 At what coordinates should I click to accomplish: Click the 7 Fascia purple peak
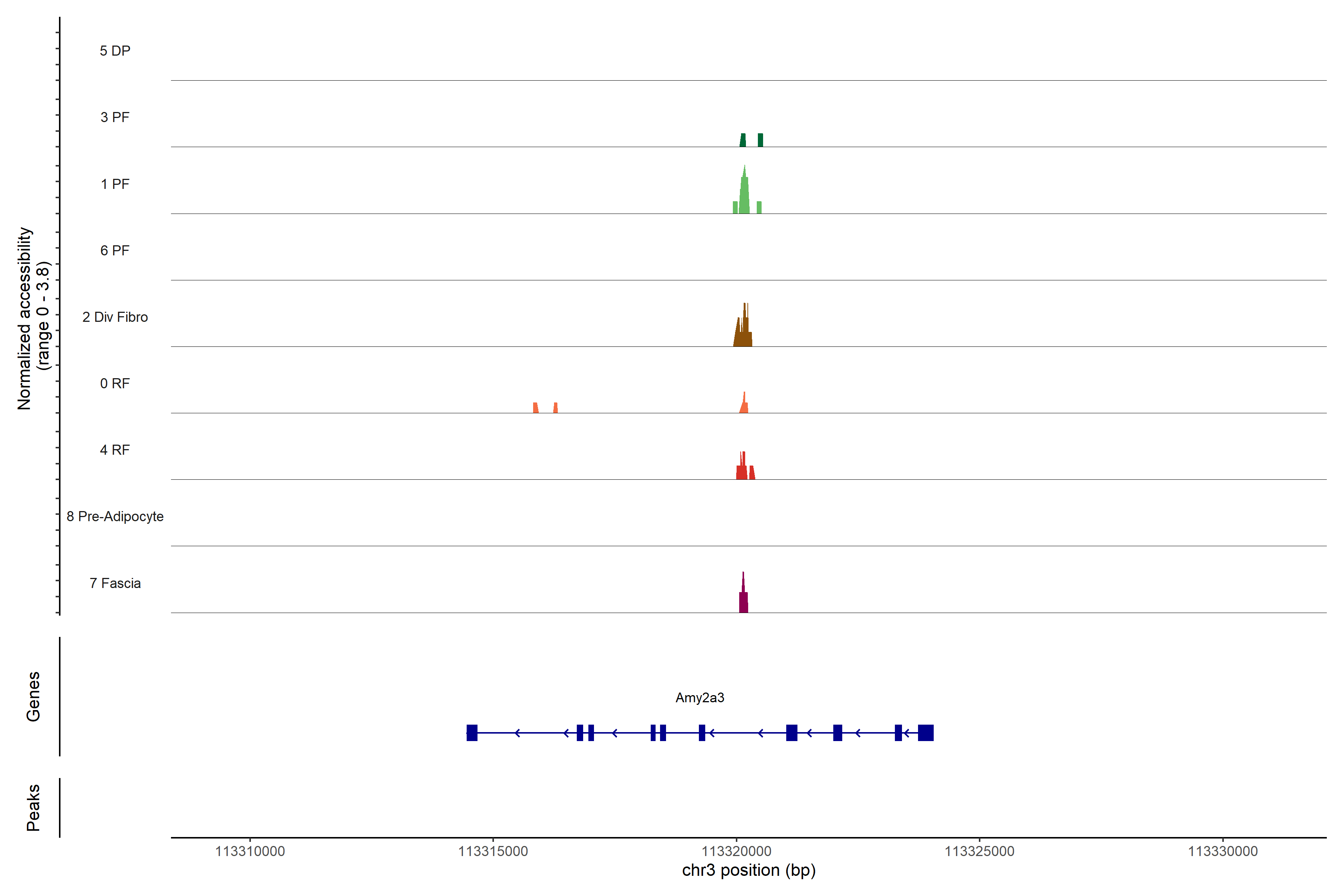[x=743, y=601]
